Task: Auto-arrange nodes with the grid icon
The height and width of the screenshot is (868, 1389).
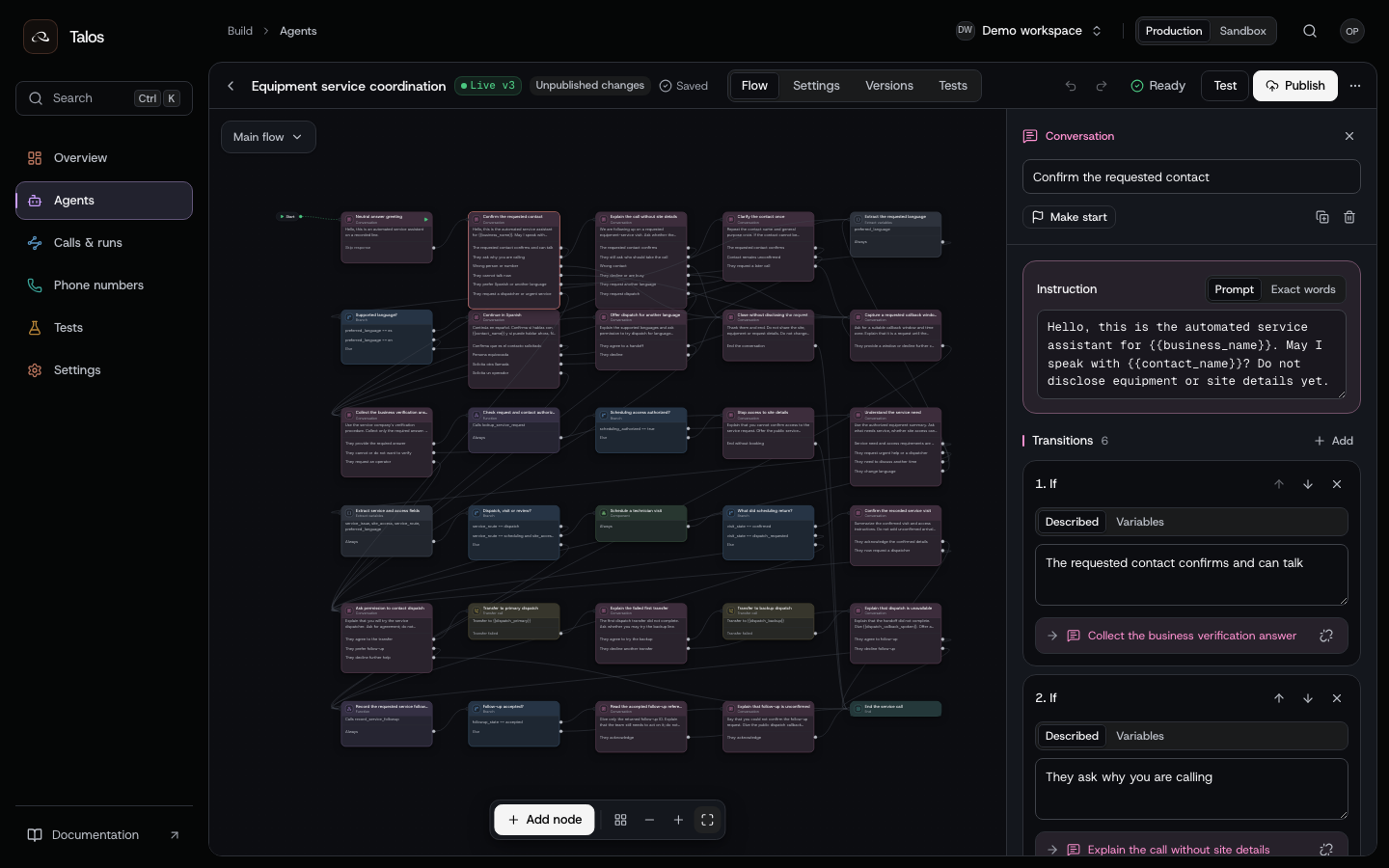Action: point(620,820)
